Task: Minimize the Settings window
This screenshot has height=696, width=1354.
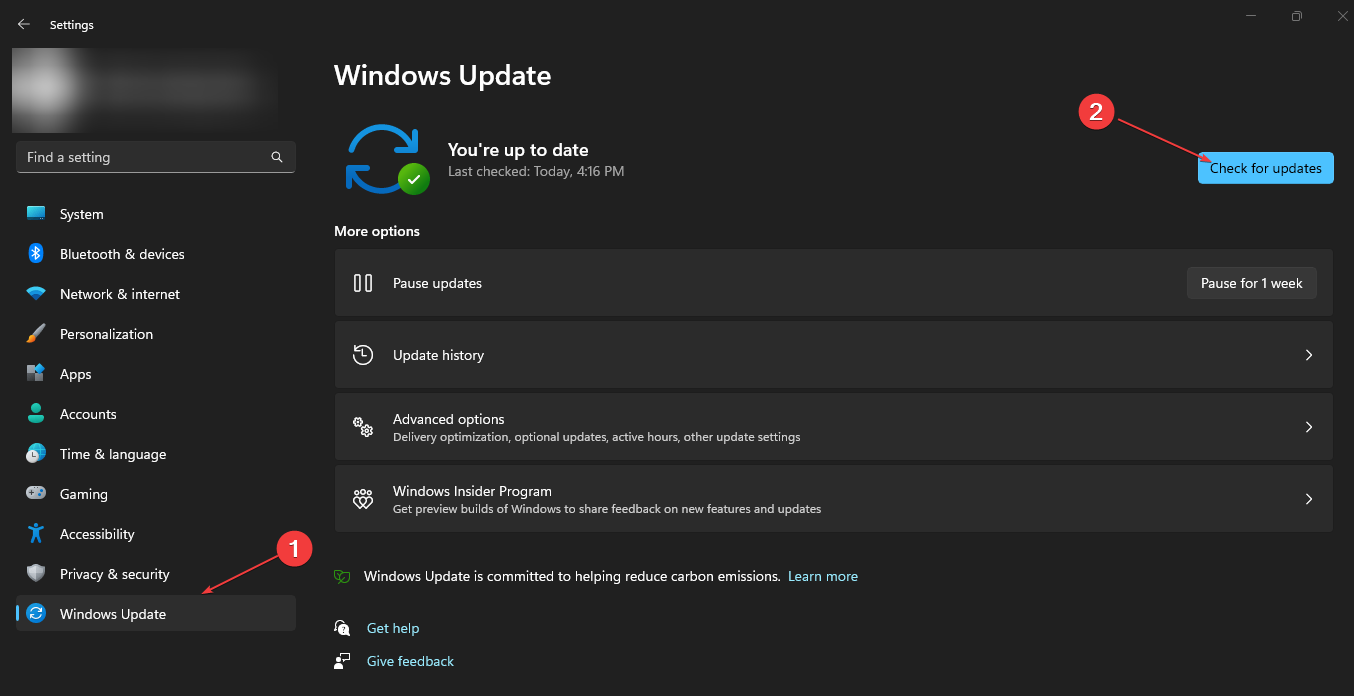Action: tap(1251, 16)
